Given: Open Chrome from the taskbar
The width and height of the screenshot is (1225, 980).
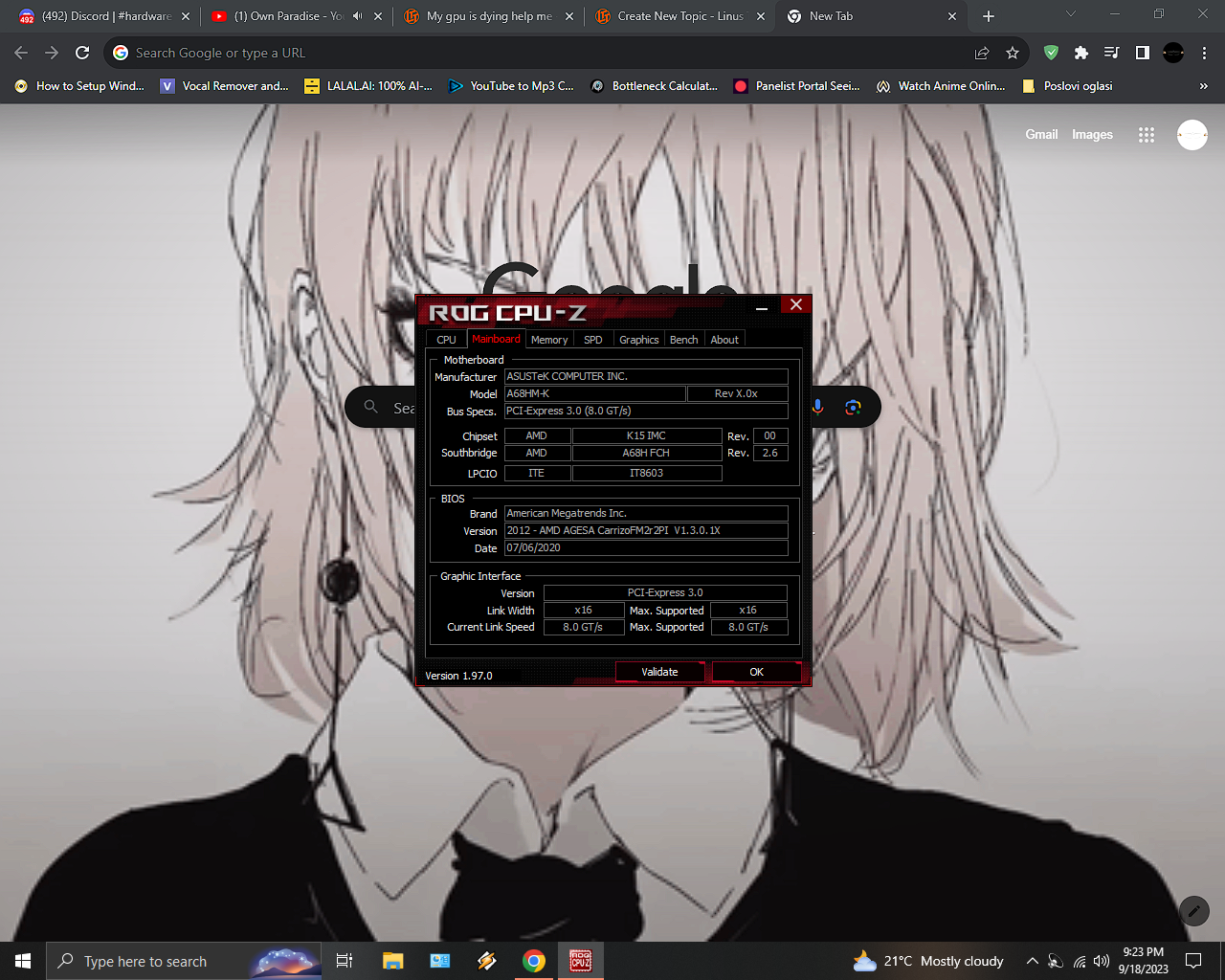Looking at the screenshot, I should tap(534, 961).
